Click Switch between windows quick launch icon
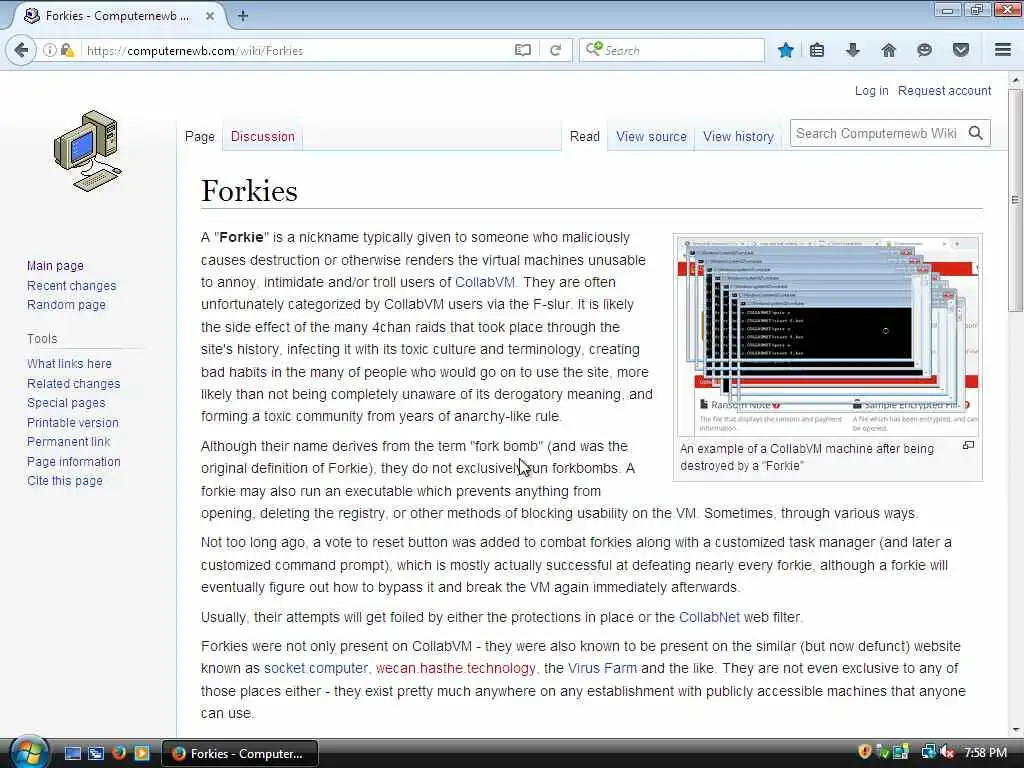1024x768 pixels. [96, 754]
